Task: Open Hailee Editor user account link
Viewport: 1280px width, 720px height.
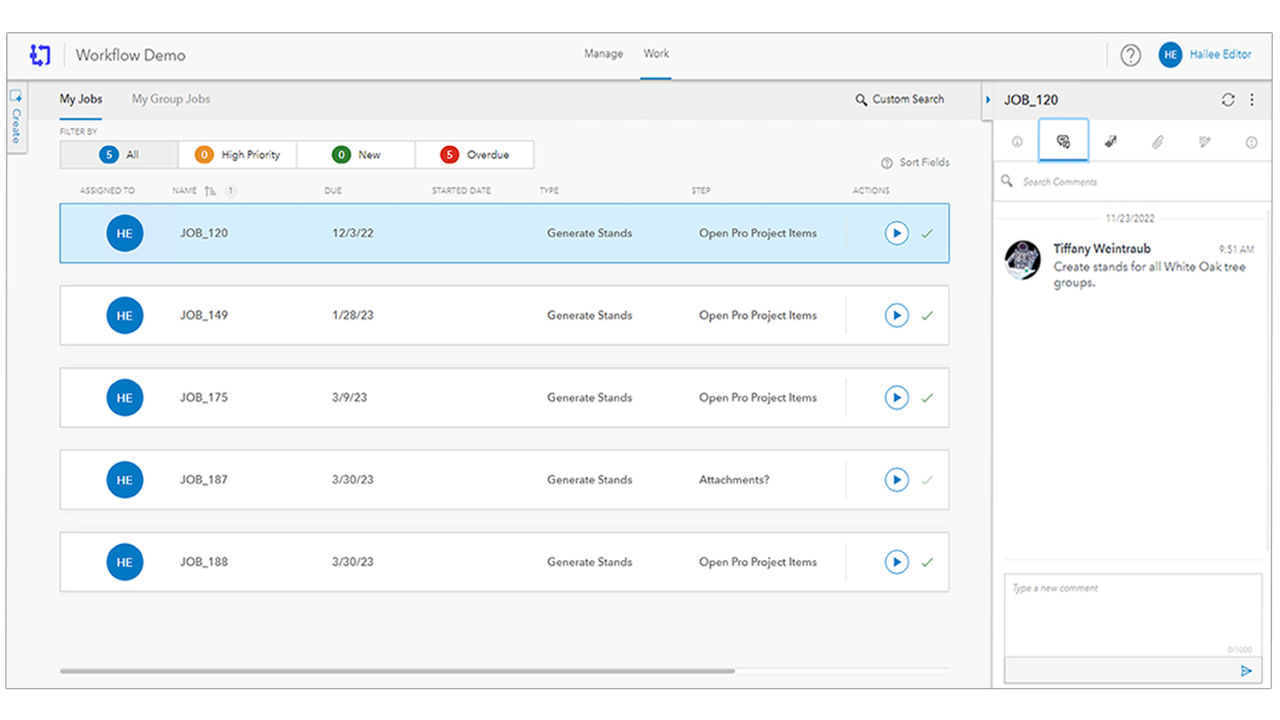Action: pyautogui.click(x=1220, y=55)
